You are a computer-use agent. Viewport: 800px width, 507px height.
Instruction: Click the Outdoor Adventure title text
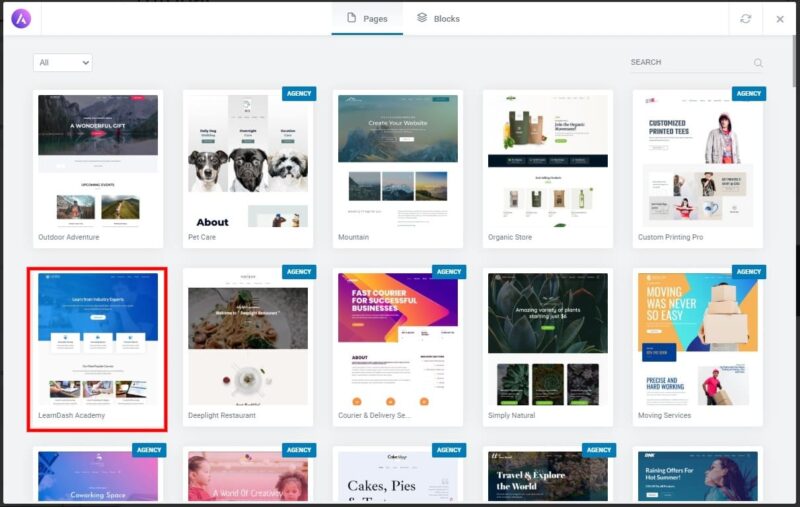[69, 237]
